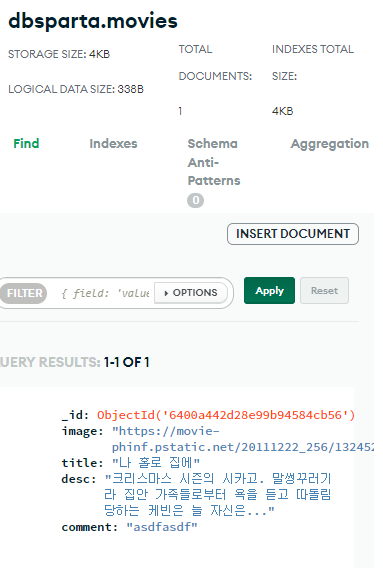Click the Schema Anti-Patterns count badge
This screenshot has width=383, height=568.
click(x=195, y=200)
